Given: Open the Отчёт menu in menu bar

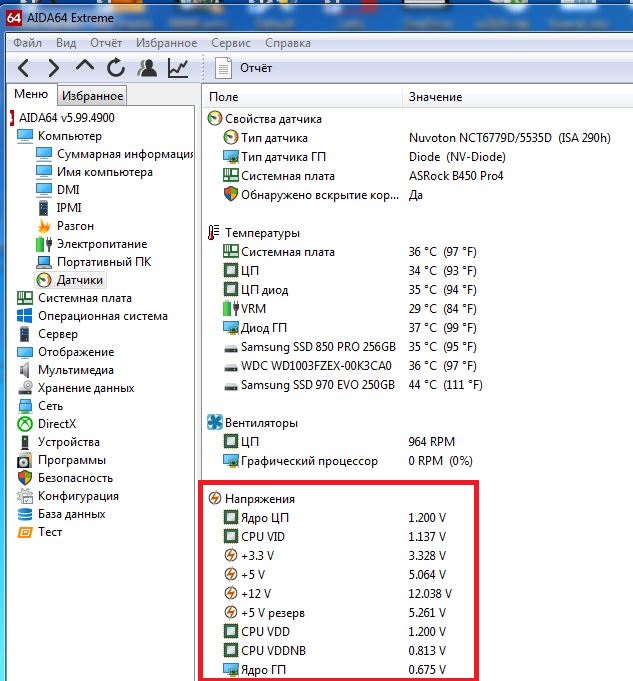Looking at the screenshot, I should click(x=106, y=43).
